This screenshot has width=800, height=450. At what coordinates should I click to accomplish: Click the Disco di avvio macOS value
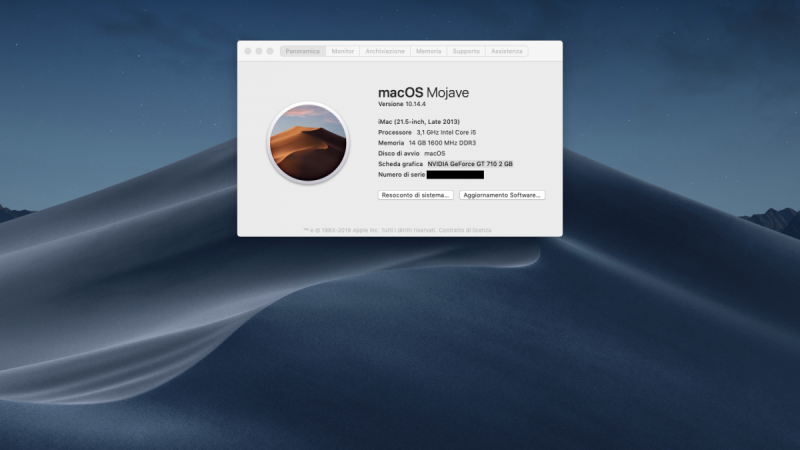click(435, 153)
